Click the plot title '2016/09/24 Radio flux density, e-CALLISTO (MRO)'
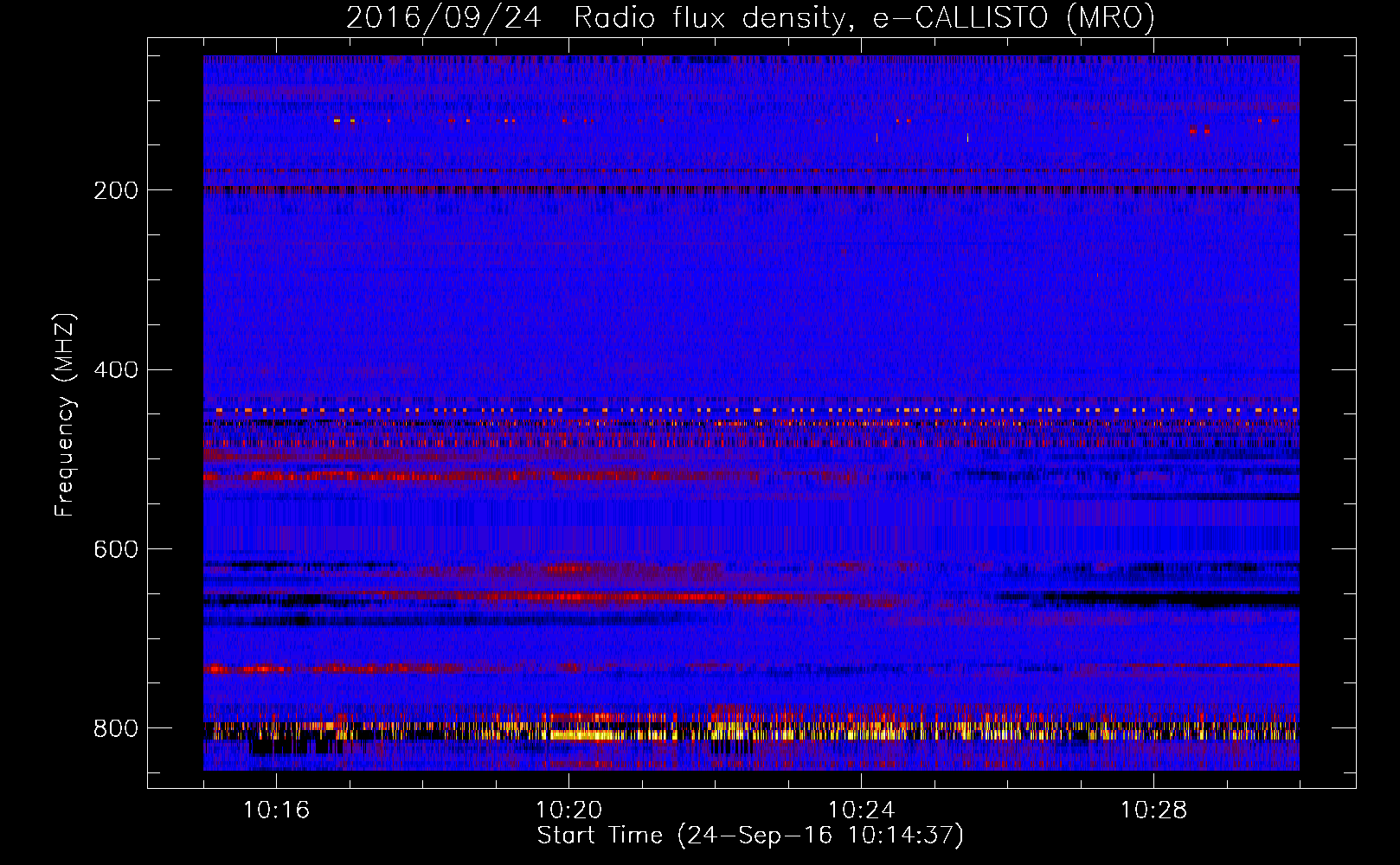 click(x=750, y=17)
